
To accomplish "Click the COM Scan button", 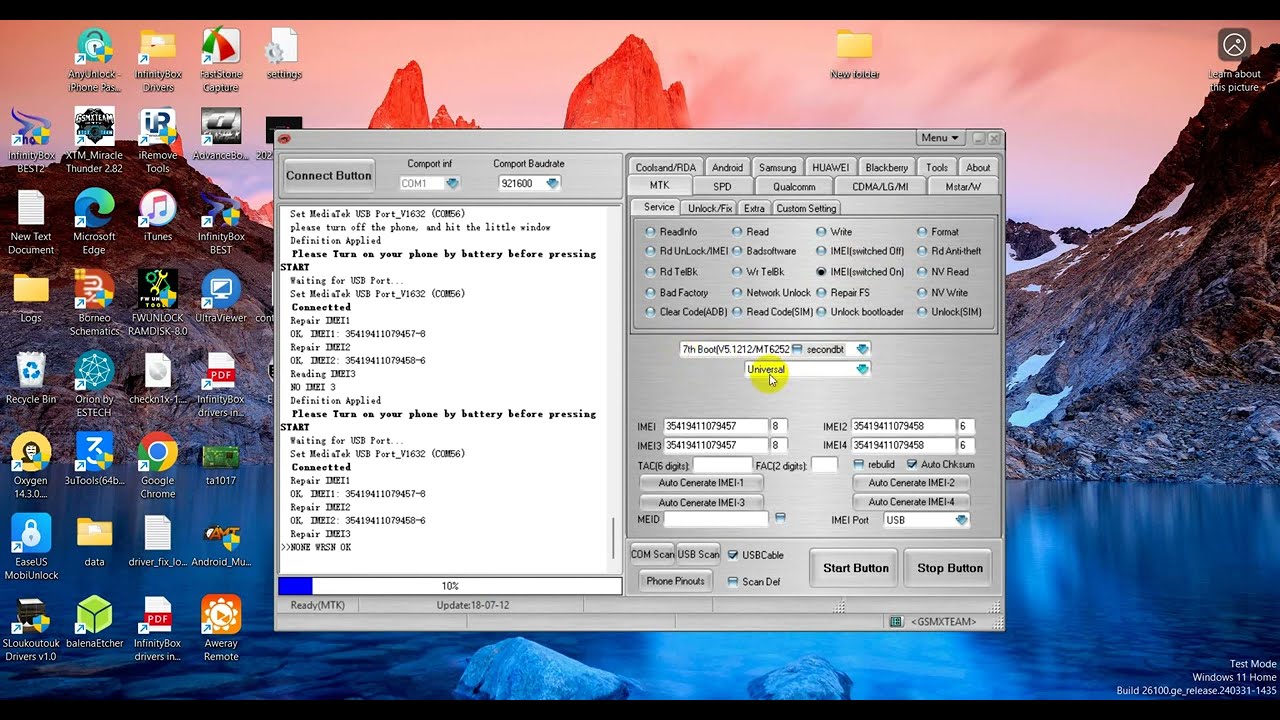I will (x=653, y=554).
